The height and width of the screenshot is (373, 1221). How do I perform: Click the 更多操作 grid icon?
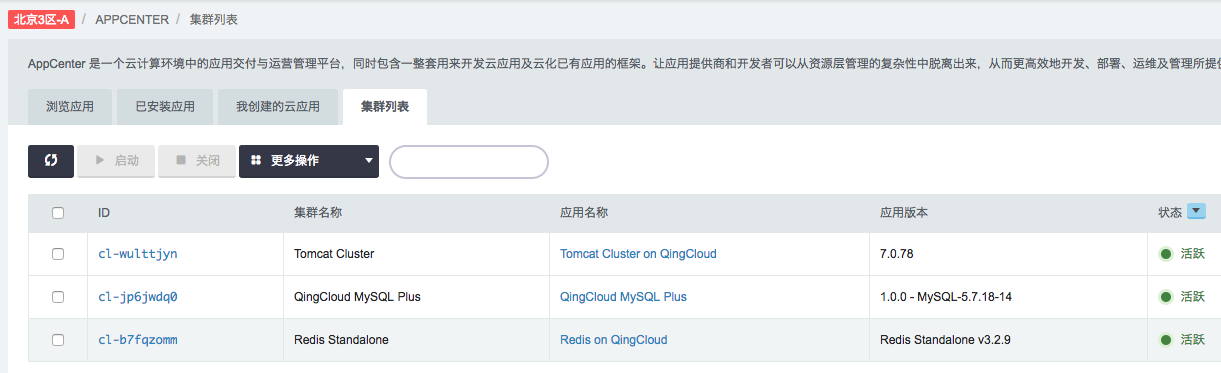click(x=256, y=161)
